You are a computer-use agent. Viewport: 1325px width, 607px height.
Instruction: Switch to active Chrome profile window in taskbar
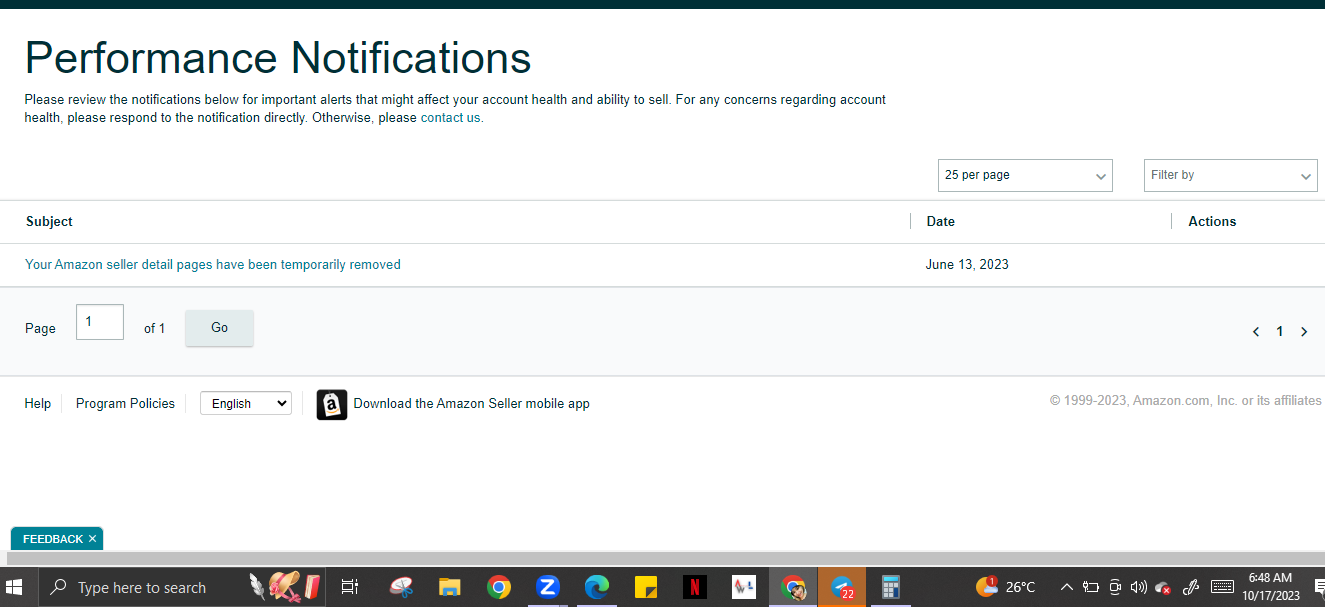pyautogui.click(x=793, y=587)
